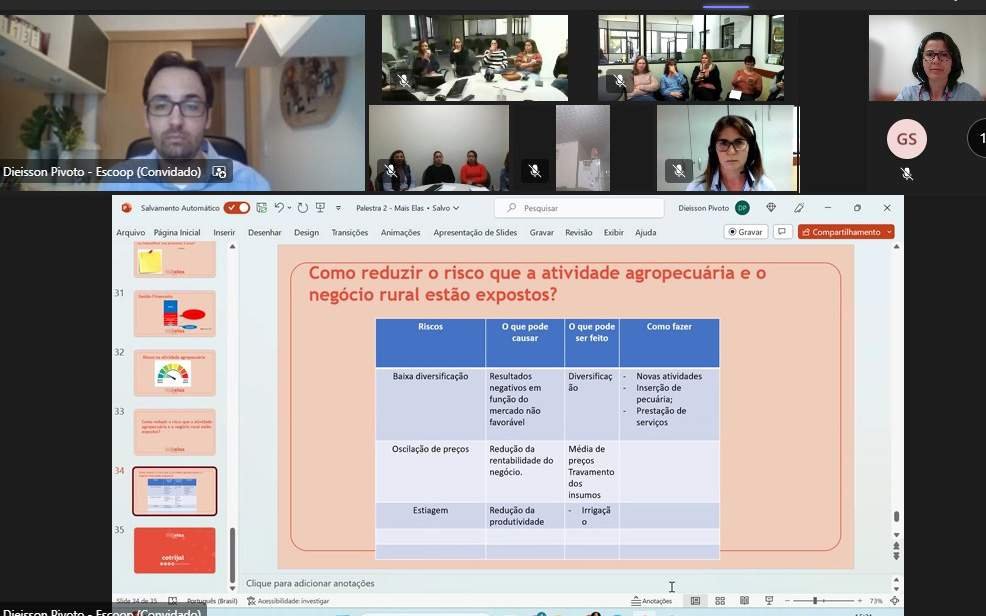Viewport: 986px width, 616px height.
Task: Switch to slide sorter view in status bar
Action: [x=720, y=601]
